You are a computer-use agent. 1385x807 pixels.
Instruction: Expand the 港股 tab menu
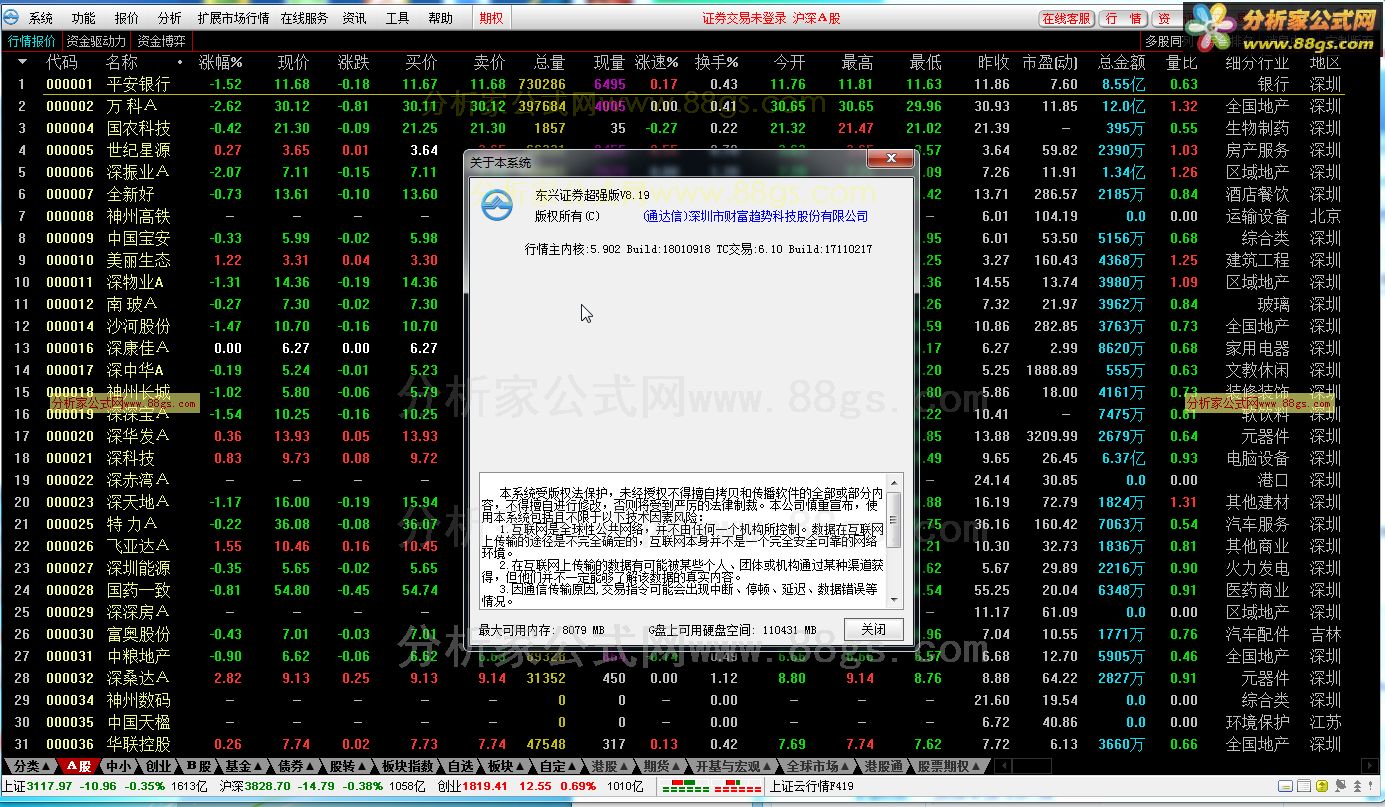pos(625,766)
